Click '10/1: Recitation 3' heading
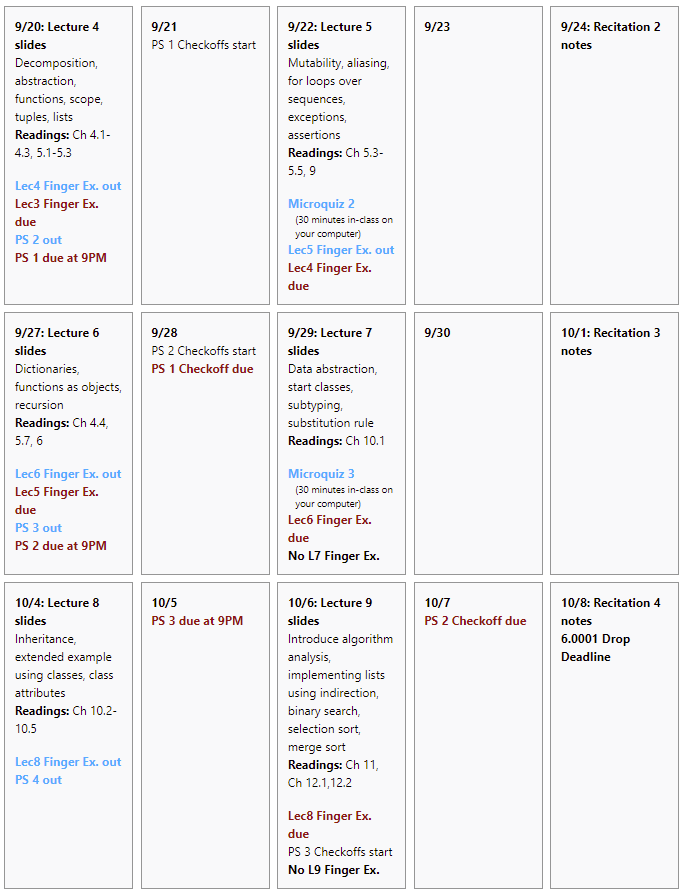The height and width of the screenshot is (893, 685). [610, 333]
